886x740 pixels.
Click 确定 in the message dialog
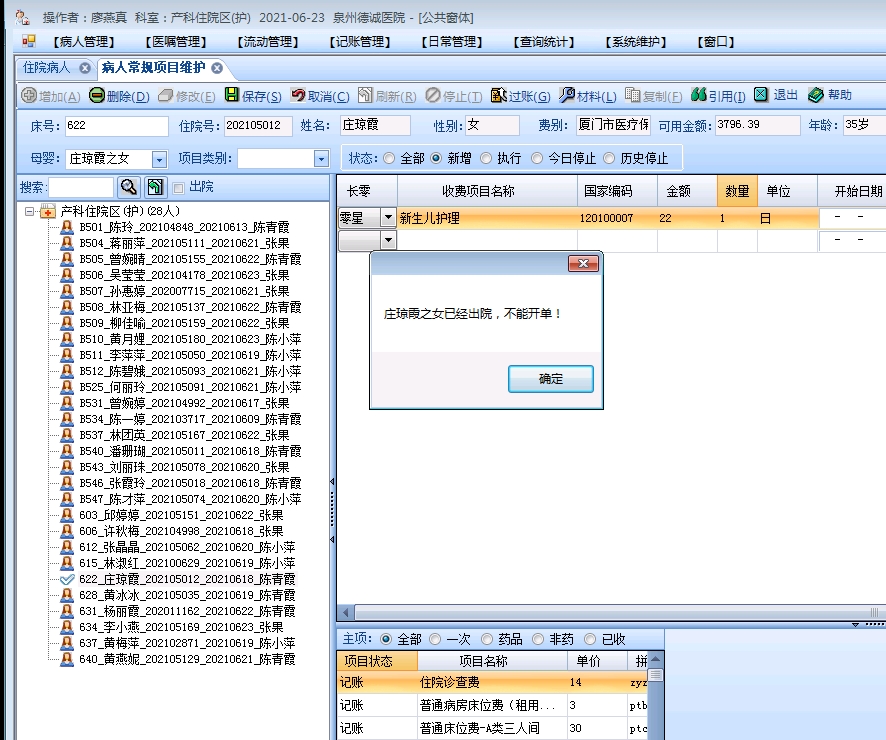pyautogui.click(x=551, y=378)
